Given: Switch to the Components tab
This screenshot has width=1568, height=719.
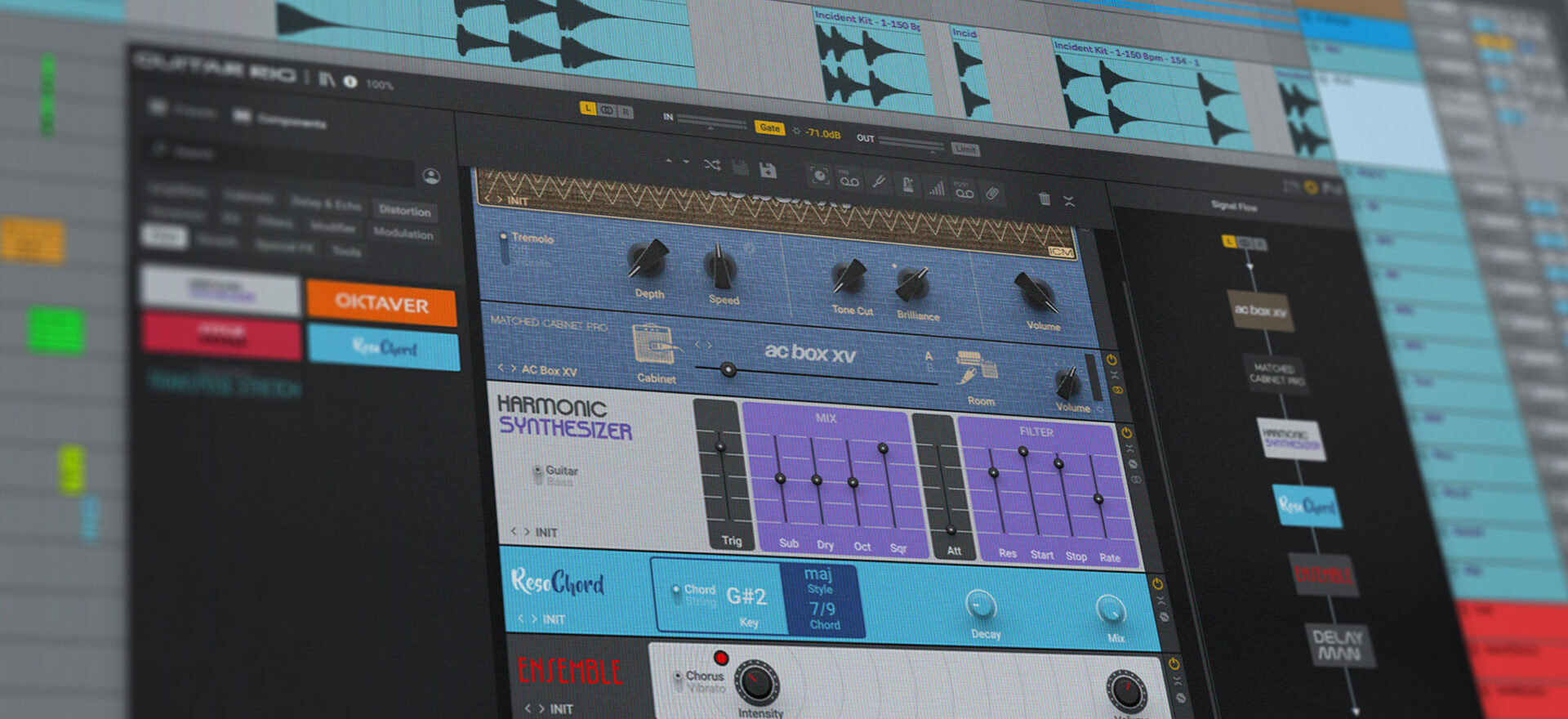Looking at the screenshot, I should 280,119.
